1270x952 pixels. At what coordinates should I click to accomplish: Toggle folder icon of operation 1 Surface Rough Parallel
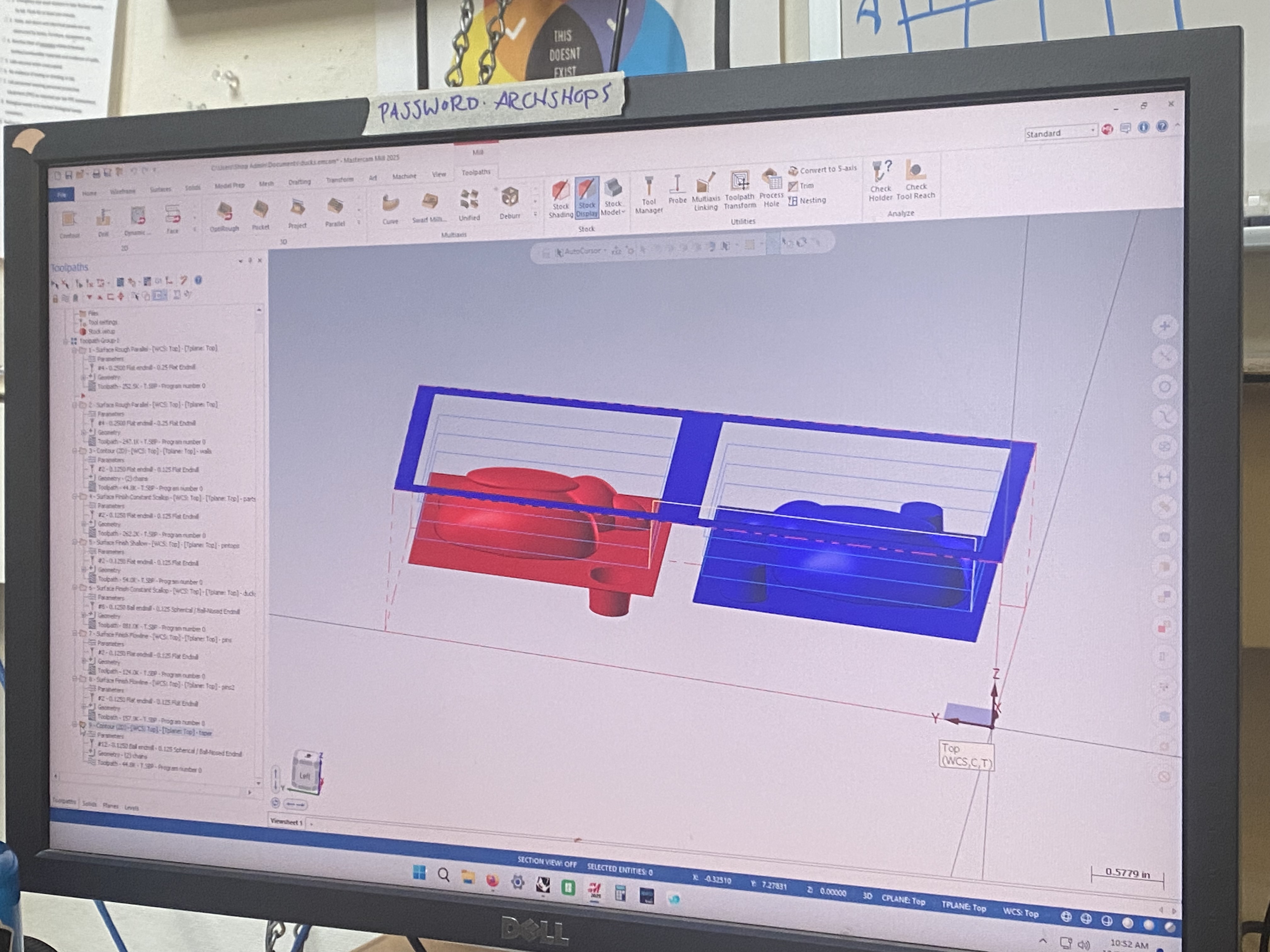[x=82, y=349]
